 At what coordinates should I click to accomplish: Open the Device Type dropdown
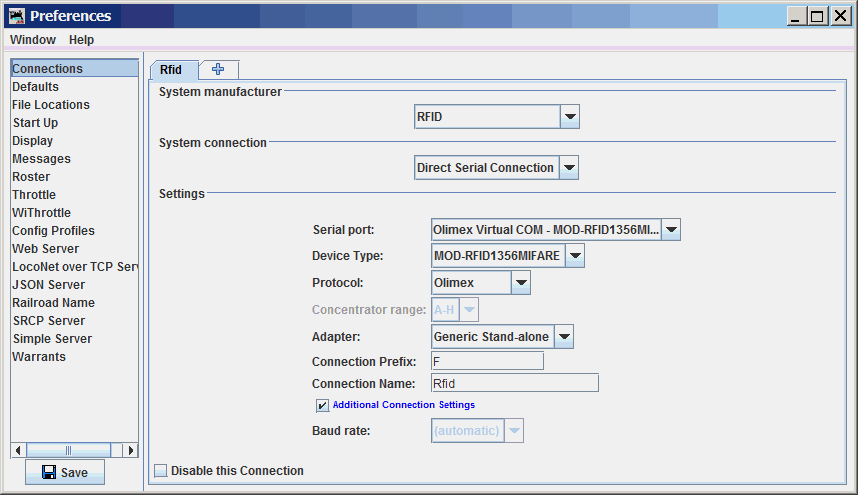(574, 256)
